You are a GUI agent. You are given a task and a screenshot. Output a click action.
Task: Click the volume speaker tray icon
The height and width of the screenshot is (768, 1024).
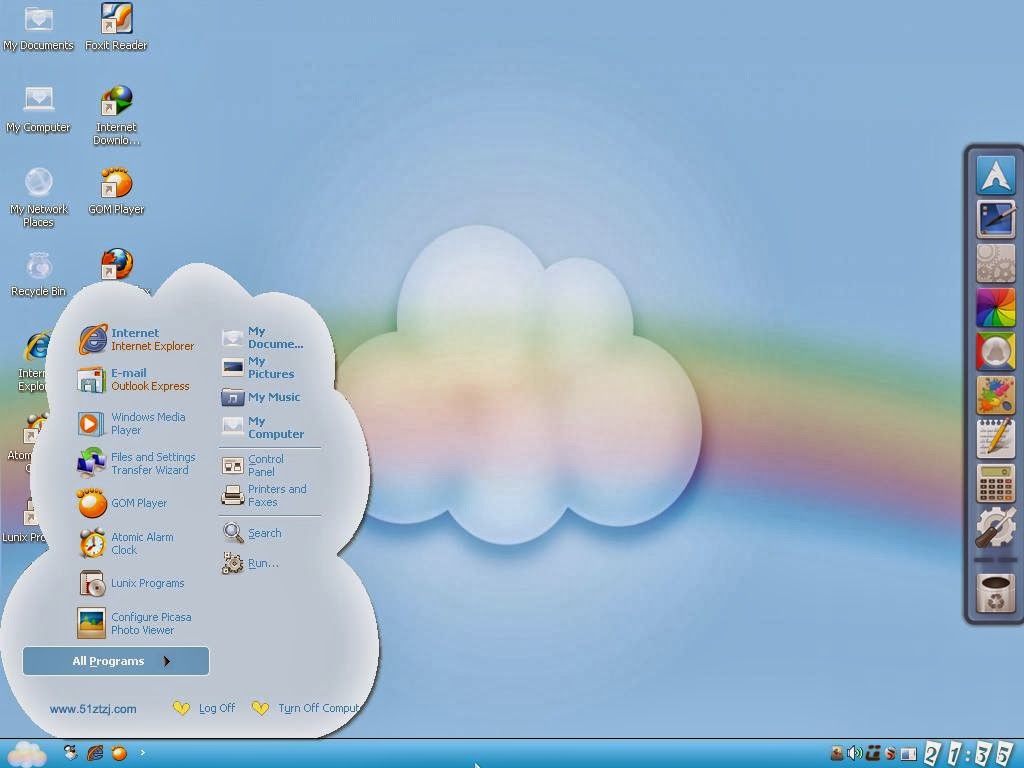[x=854, y=754]
